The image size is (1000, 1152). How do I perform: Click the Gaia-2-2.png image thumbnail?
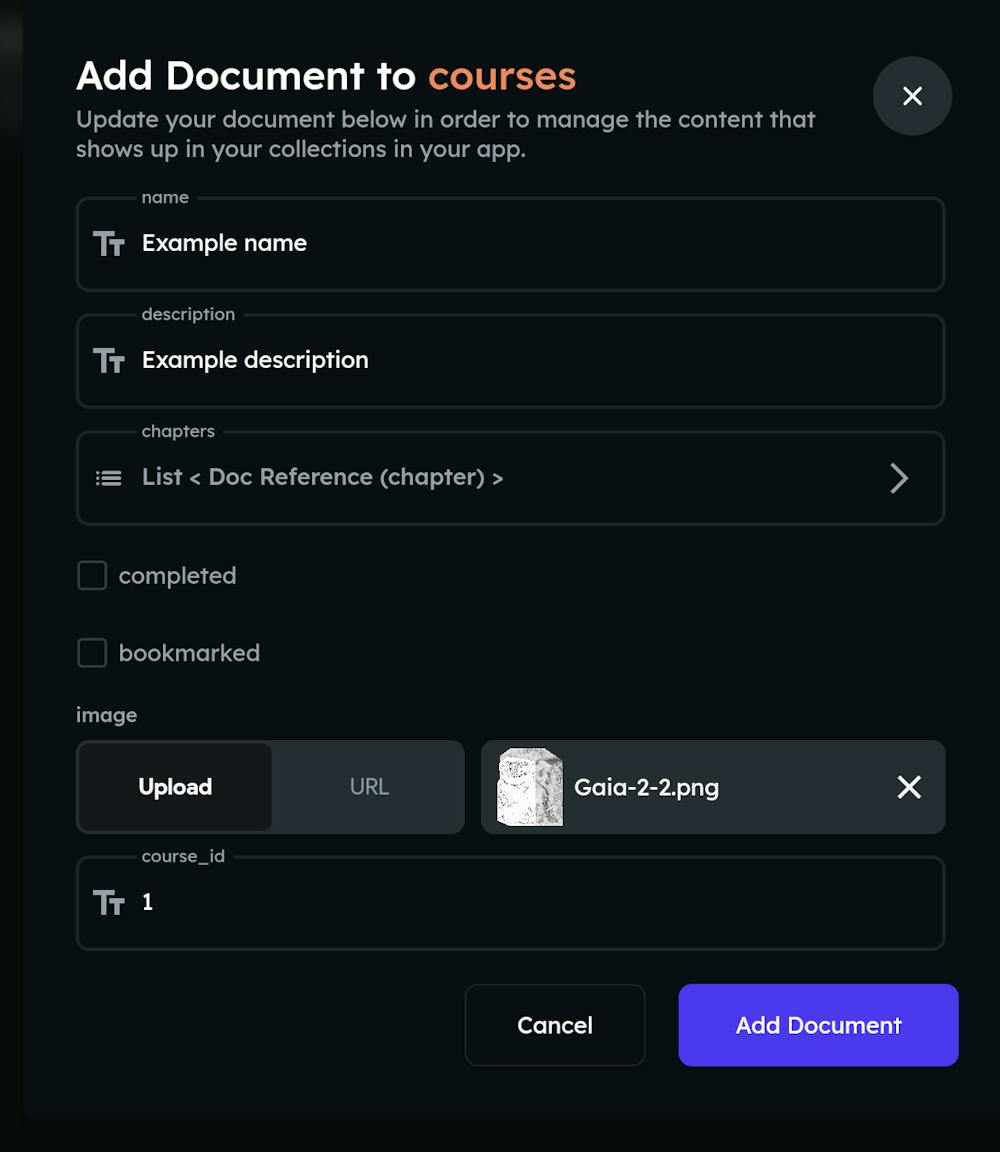click(x=530, y=787)
